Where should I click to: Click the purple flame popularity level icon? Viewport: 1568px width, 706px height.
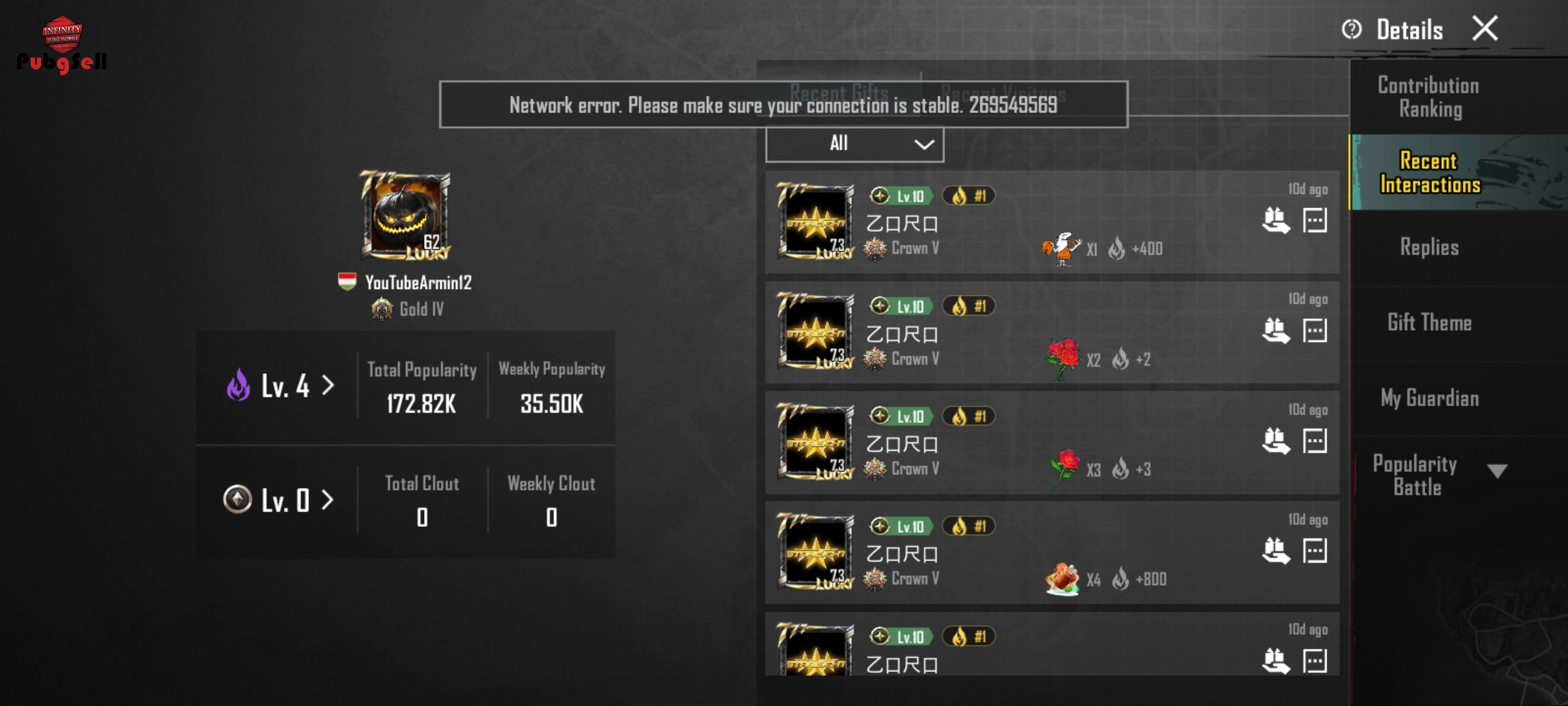point(238,384)
